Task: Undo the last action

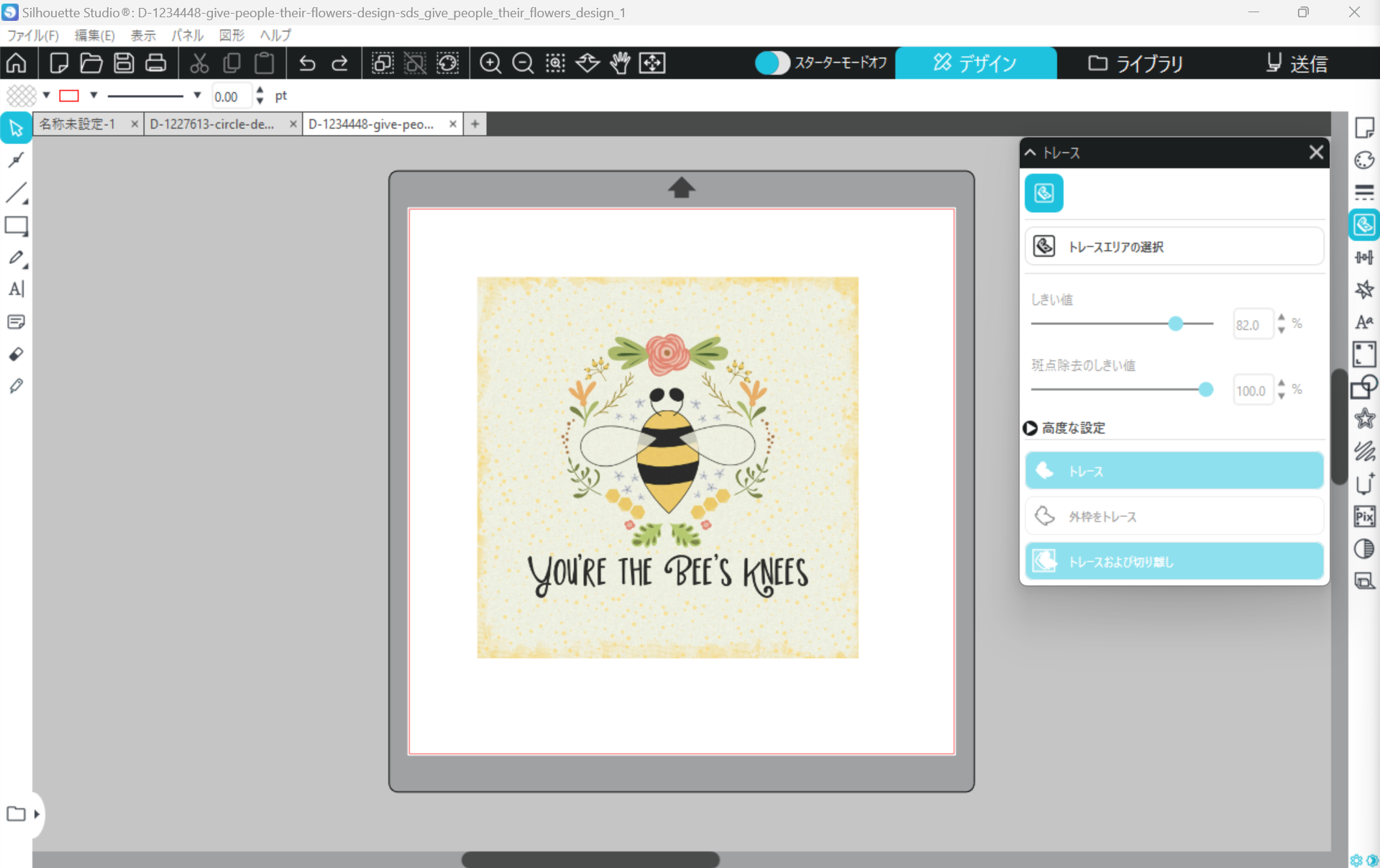Action: (x=307, y=63)
